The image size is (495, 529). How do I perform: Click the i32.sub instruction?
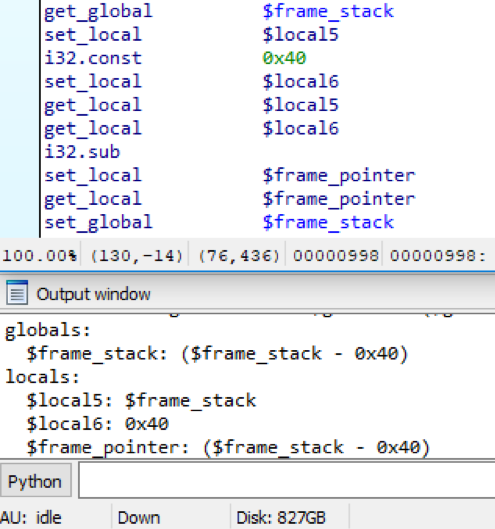(x=82, y=152)
